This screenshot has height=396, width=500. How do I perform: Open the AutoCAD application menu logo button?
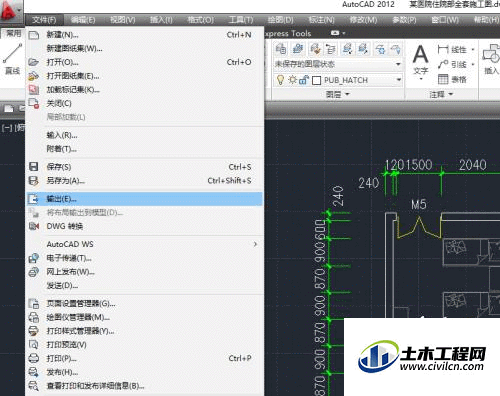[11, 11]
